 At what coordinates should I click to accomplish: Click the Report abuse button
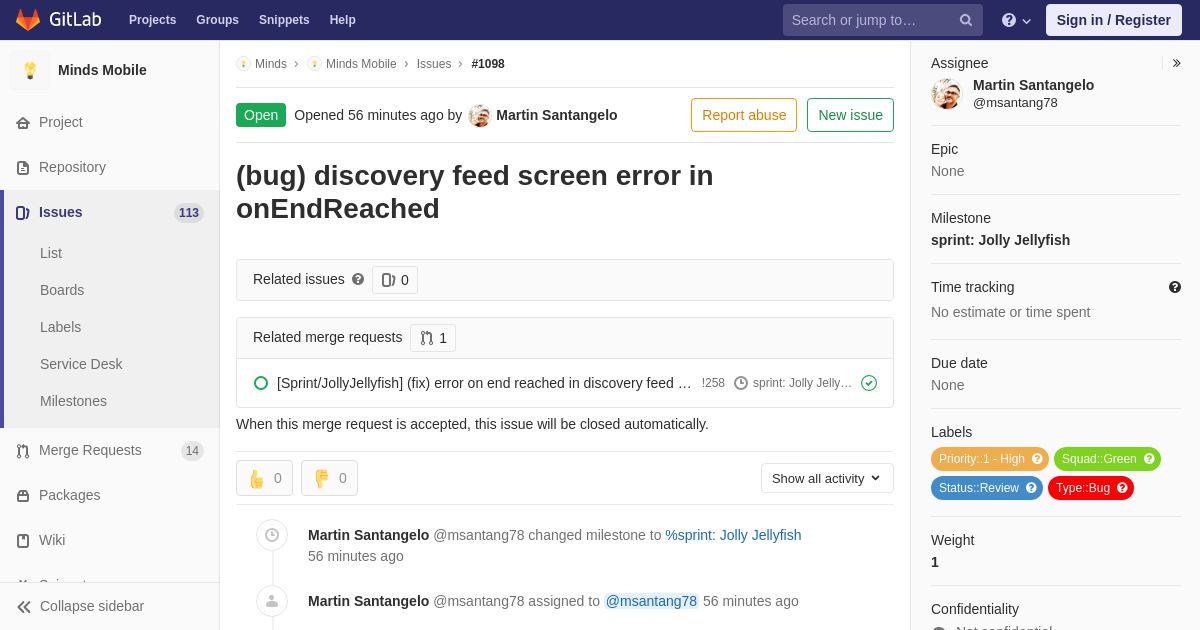coord(744,115)
